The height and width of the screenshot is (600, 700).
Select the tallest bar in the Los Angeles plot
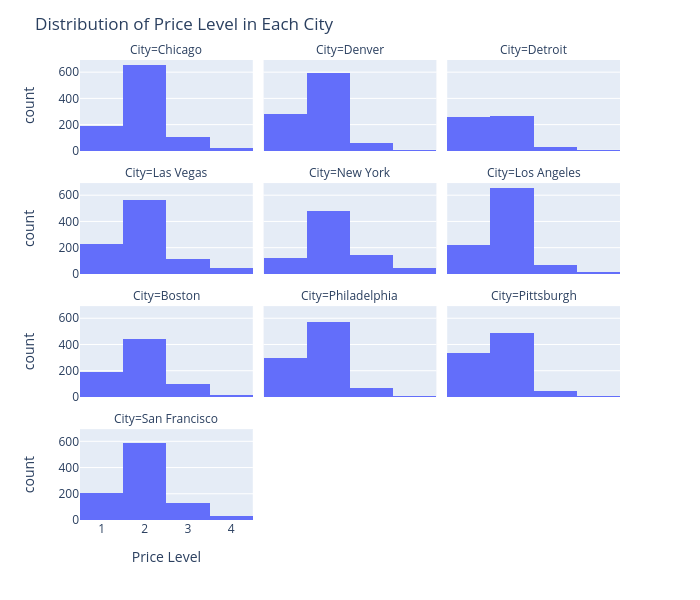[511, 231]
